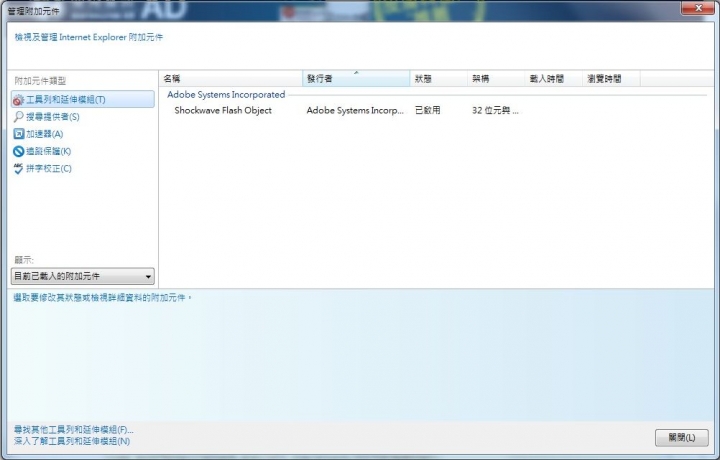Click the 拼字校正 ABC checkmark icon
The height and width of the screenshot is (460, 720).
click(x=18, y=168)
